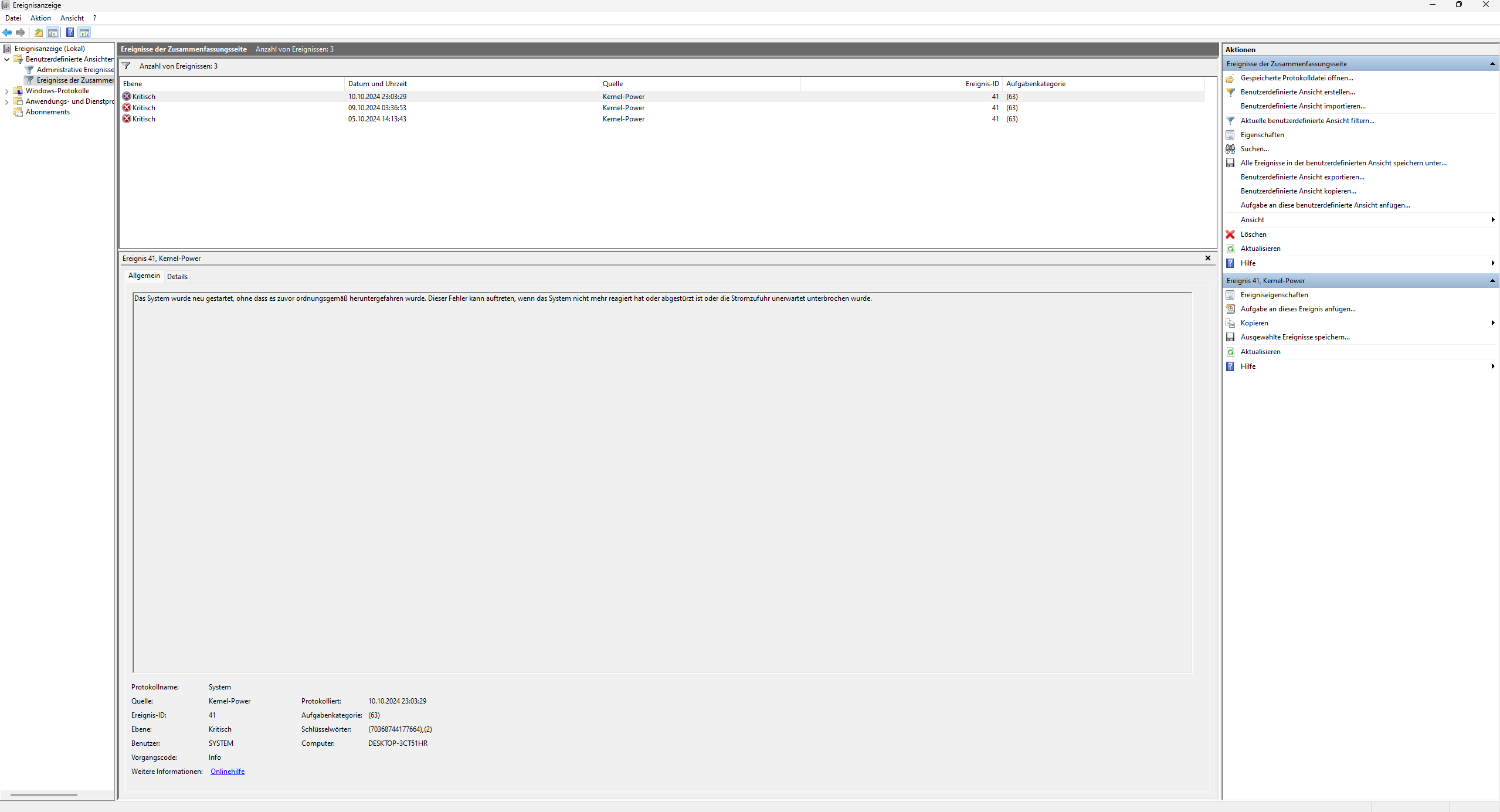Expand the Windows-Protokolle tree node
The width and height of the screenshot is (1500, 812).
click(x=6, y=91)
